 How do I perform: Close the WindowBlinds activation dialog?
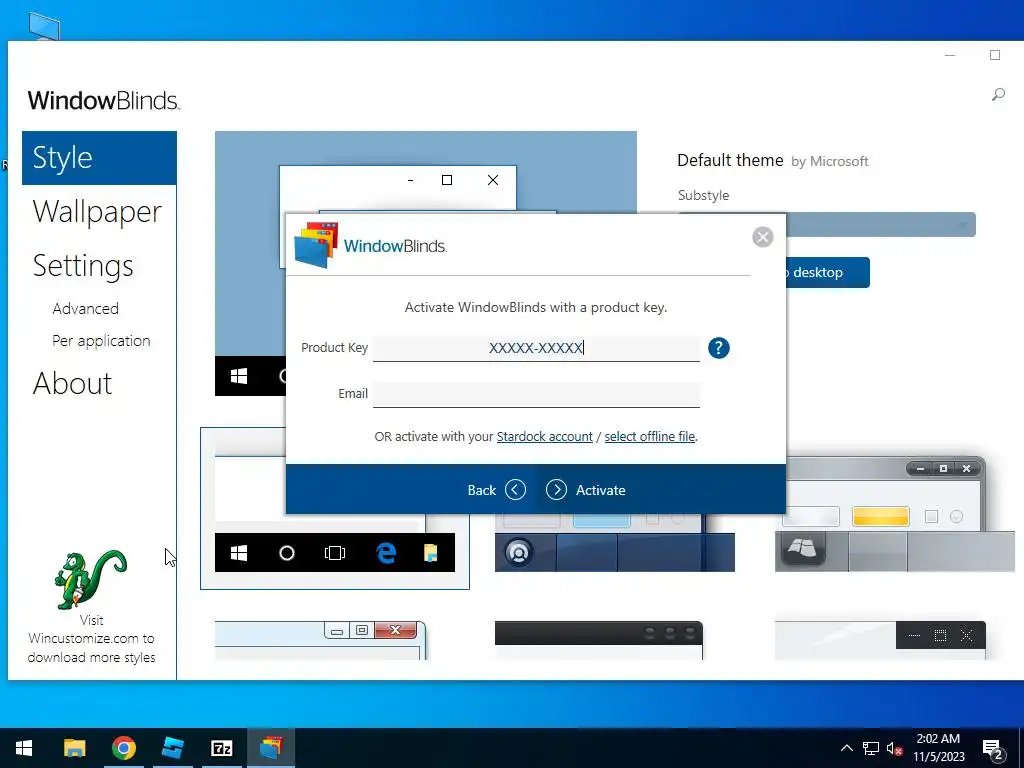(x=762, y=236)
